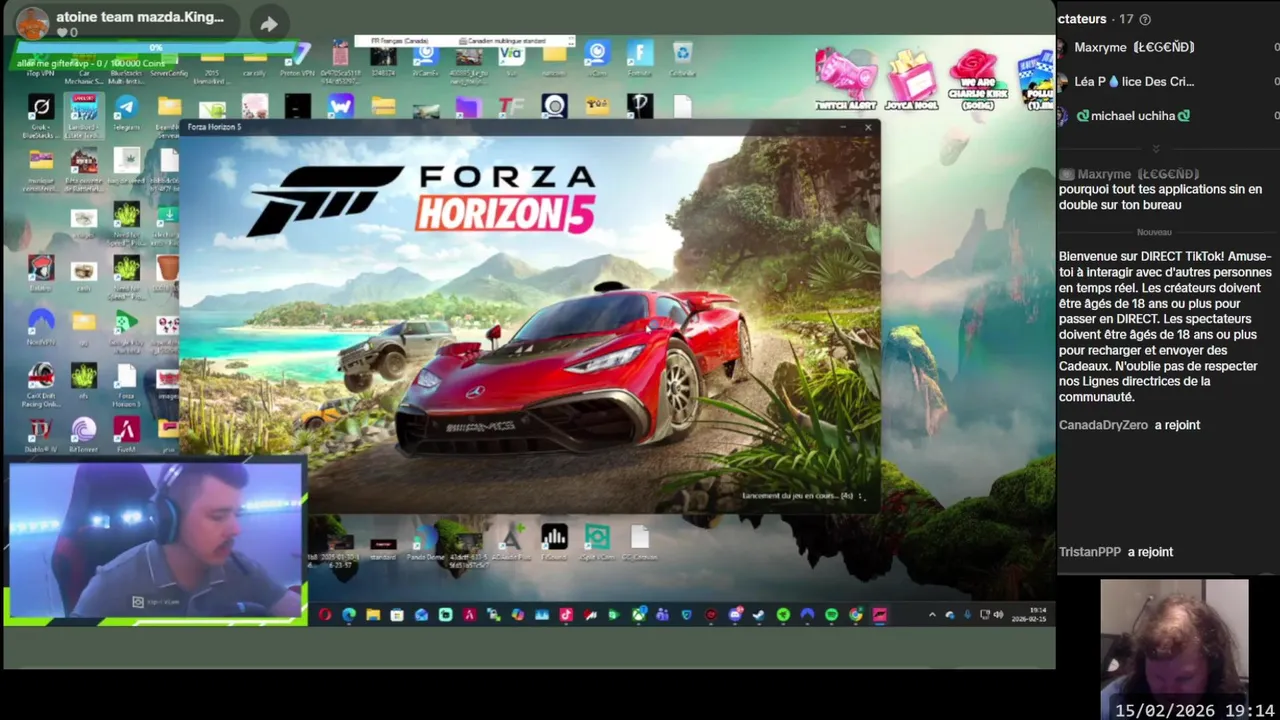Click the streamer face-cam overlay
This screenshot has width=1280, height=720.
coord(155,541)
